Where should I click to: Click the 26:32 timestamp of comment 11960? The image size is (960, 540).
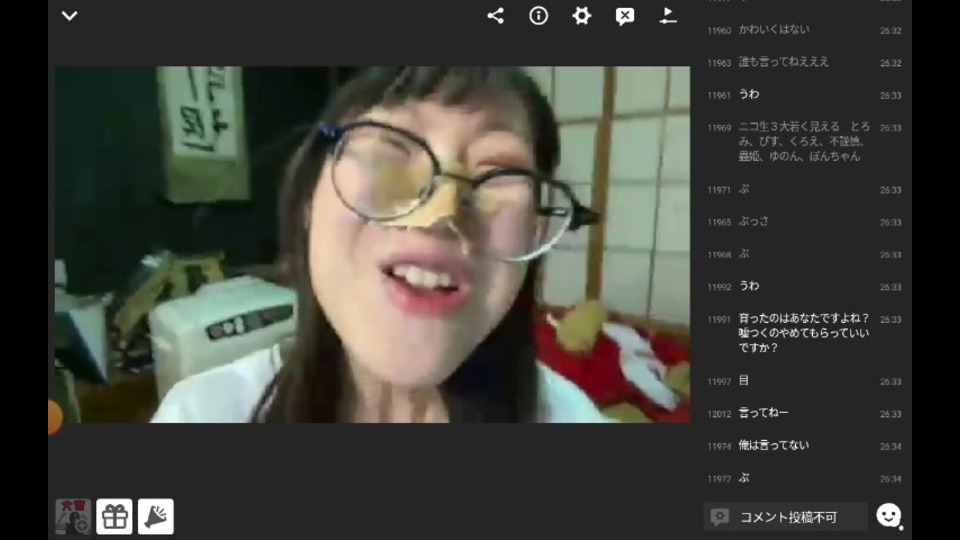tap(890, 31)
